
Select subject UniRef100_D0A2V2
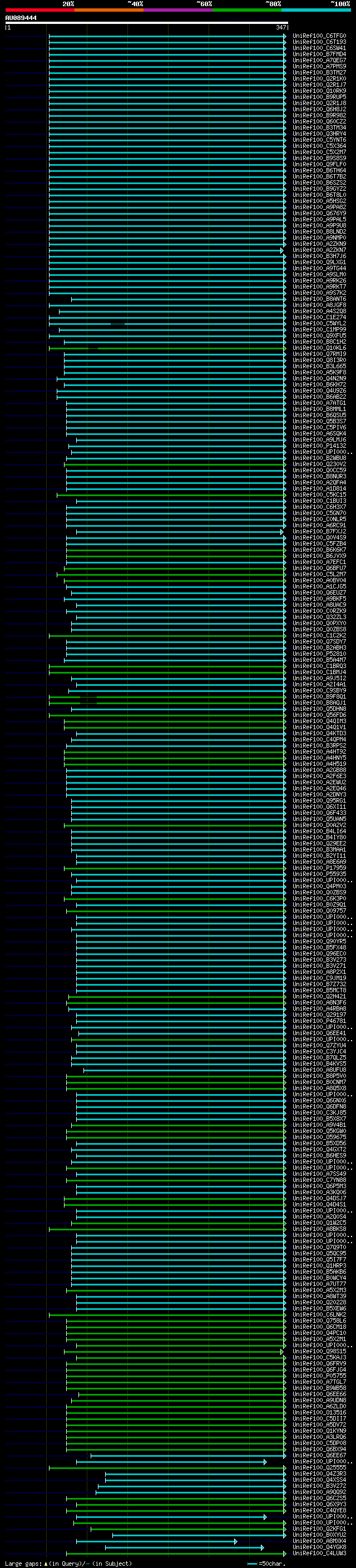click(319, 825)
